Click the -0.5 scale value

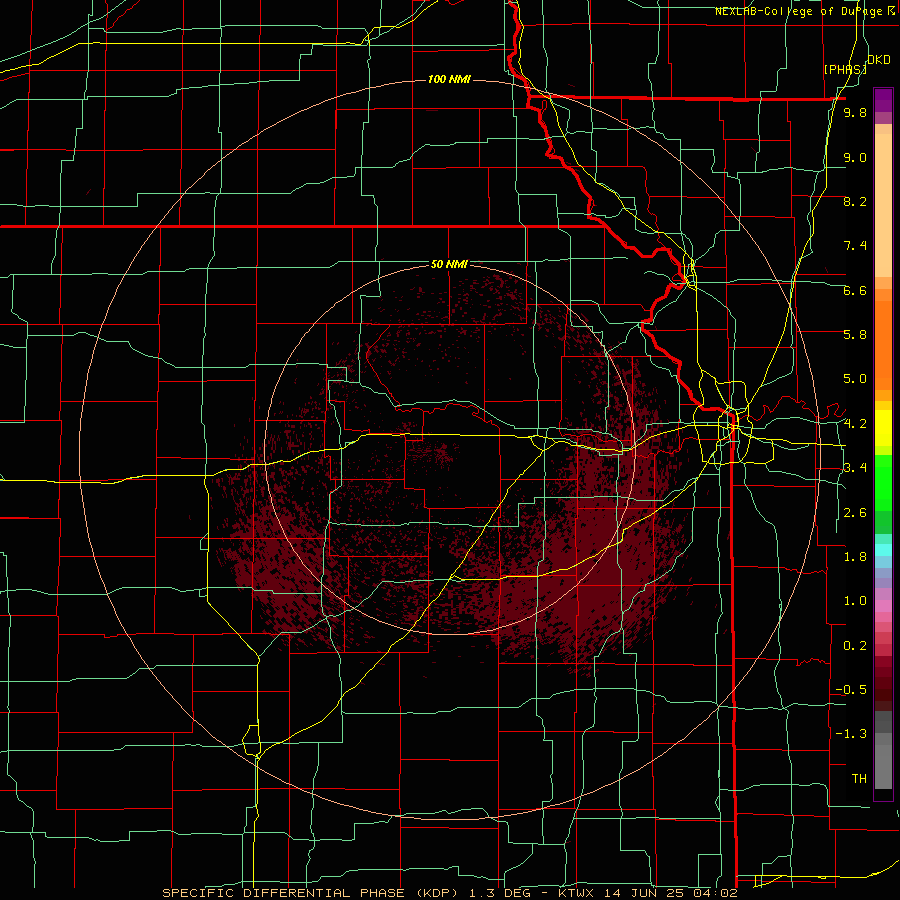(x=851, y=690)
